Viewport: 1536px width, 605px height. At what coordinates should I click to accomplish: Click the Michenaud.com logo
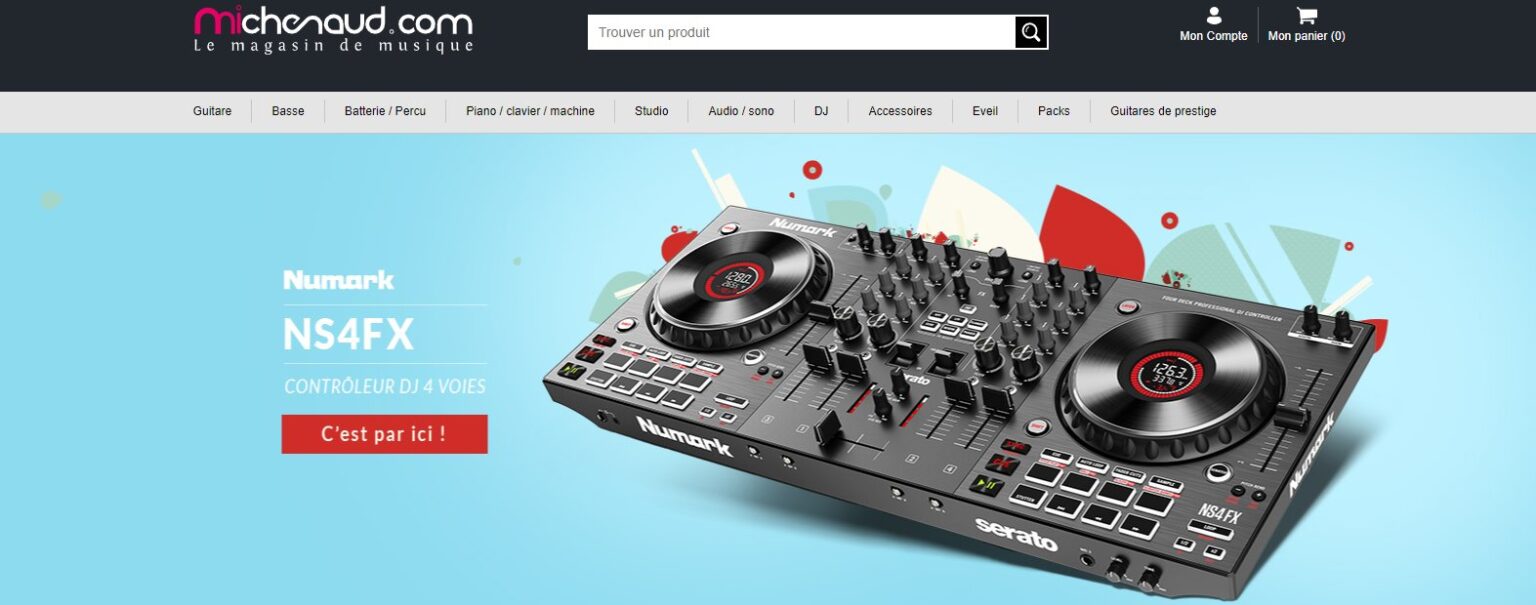coord(334,31)
